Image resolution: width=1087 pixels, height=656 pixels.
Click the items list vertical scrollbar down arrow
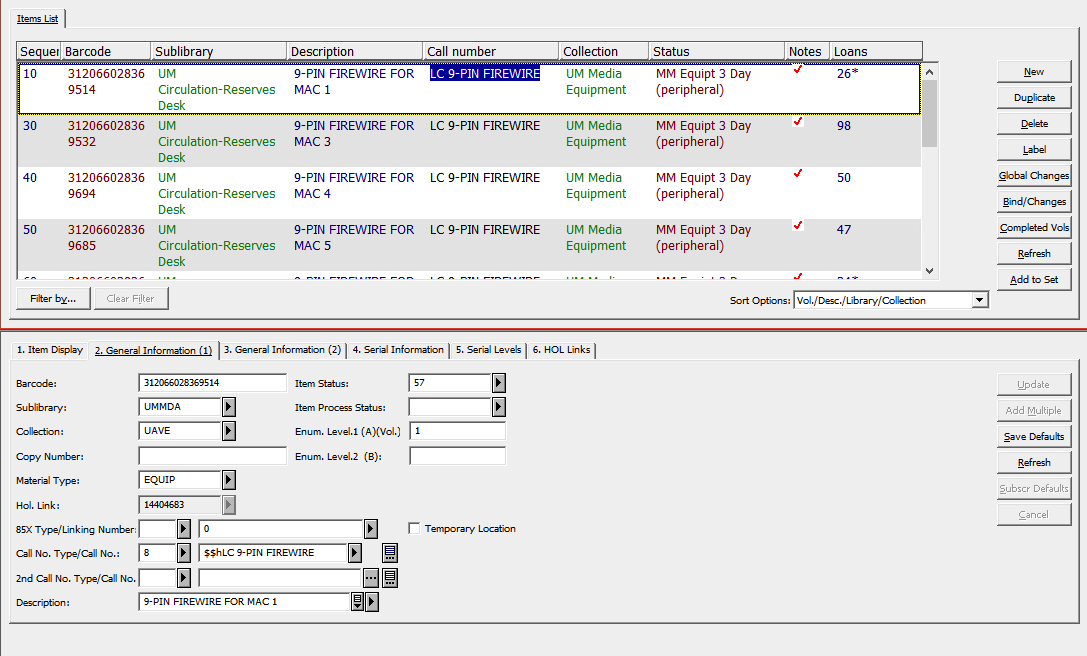tap(929, 271)
